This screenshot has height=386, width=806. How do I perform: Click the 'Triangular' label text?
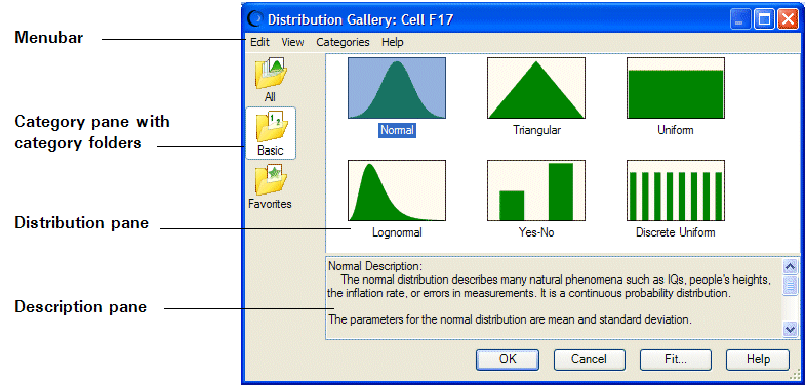(x=537, y=130)
